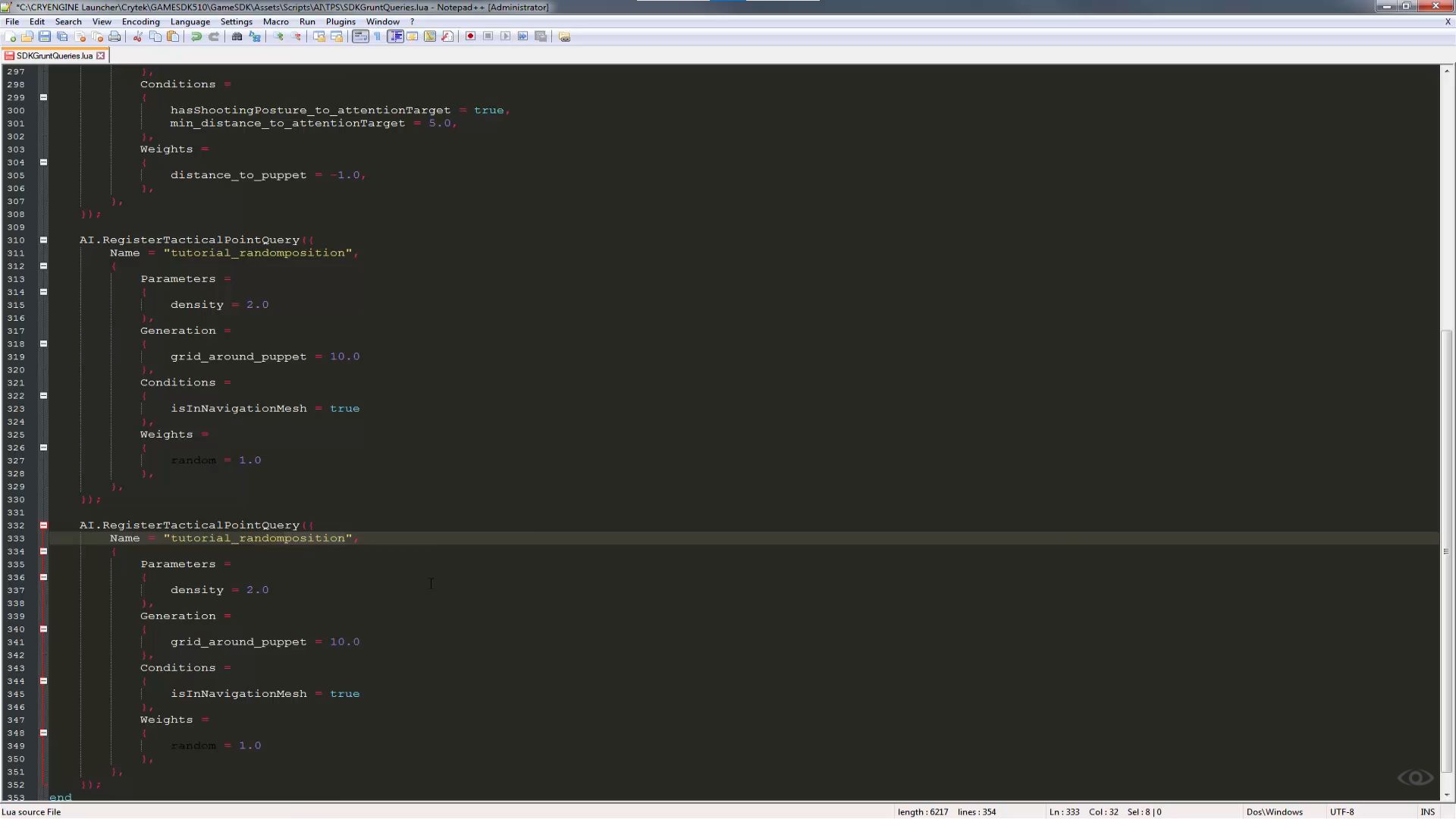Collapse the fold marker at line 310
The height and width of the screenshot is (819, 1456).
pyautogui.click(x=43, y=240)
